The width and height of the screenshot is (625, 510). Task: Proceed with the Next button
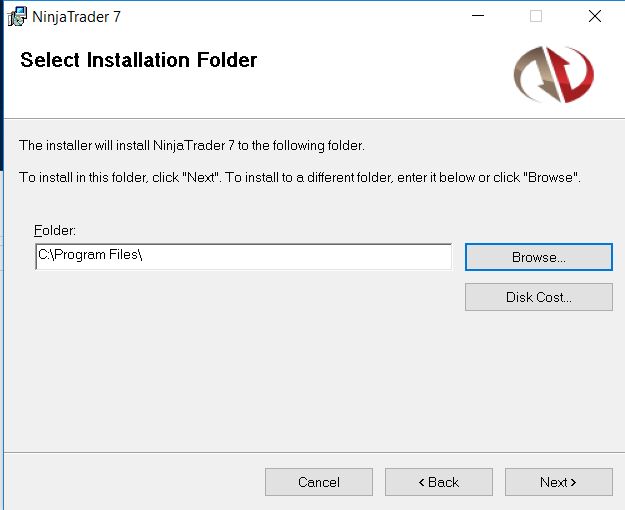558,482
